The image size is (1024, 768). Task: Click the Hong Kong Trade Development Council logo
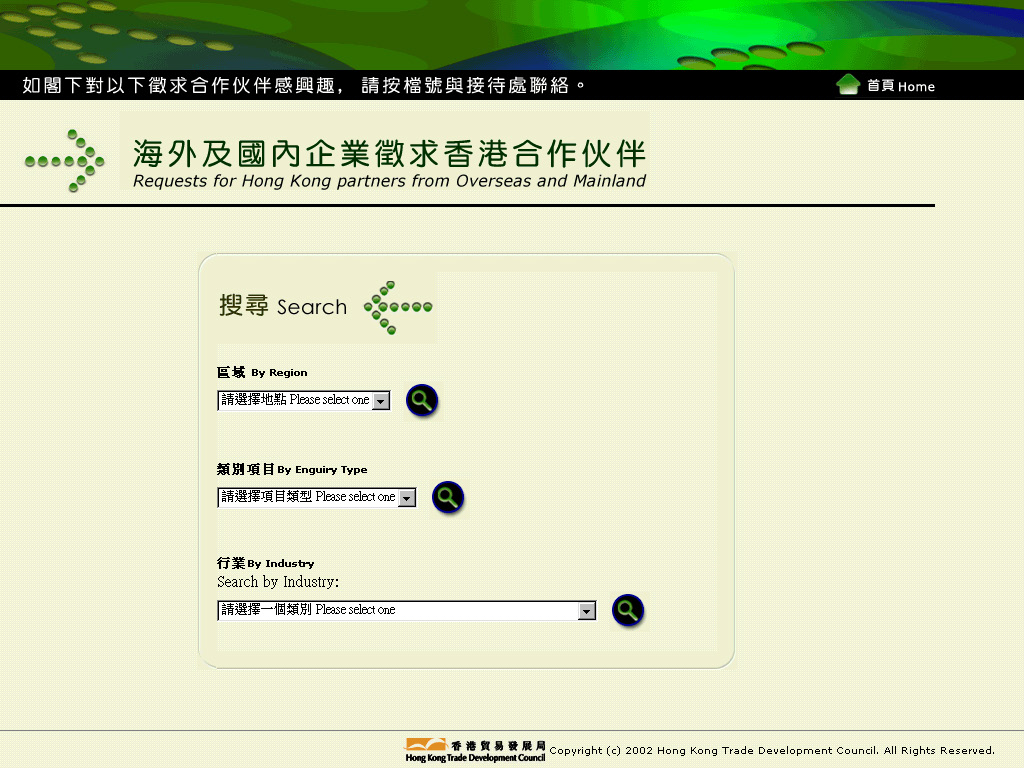475,750
